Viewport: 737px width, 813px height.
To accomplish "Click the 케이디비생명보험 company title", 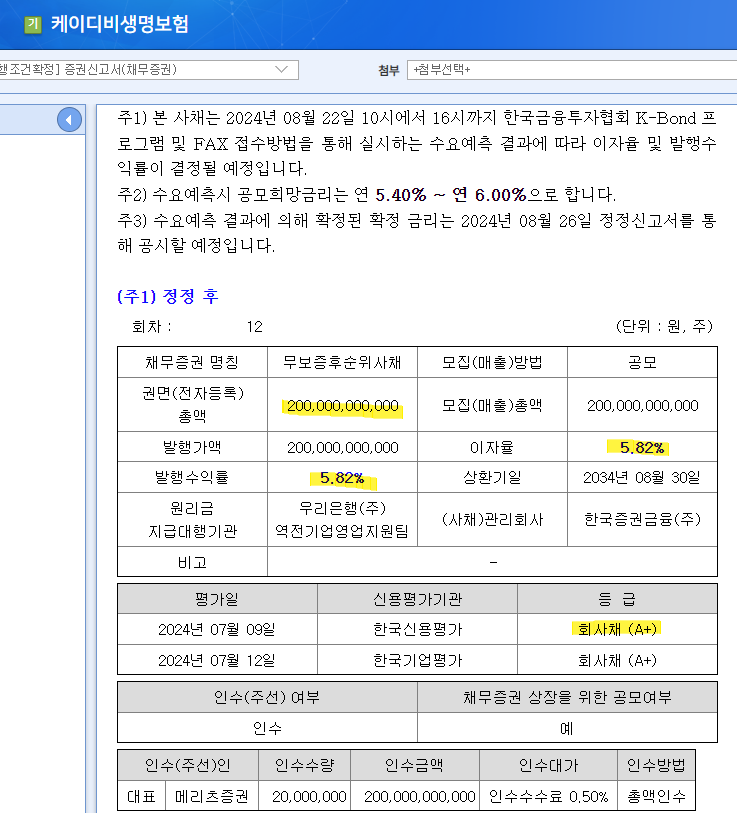I will [x=120, y=24].
